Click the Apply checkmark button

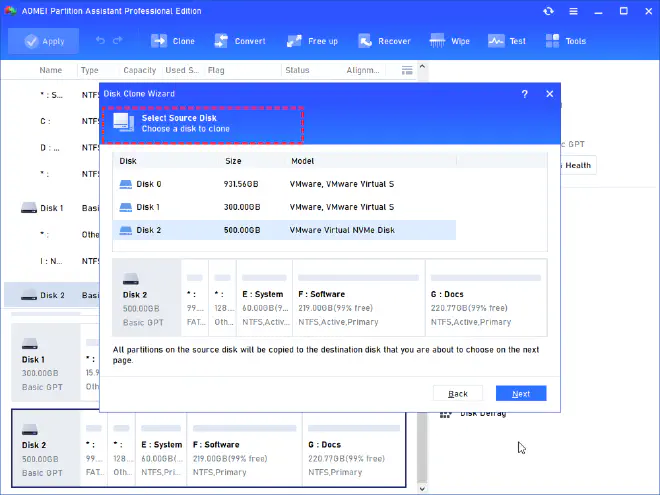(44, 41)
